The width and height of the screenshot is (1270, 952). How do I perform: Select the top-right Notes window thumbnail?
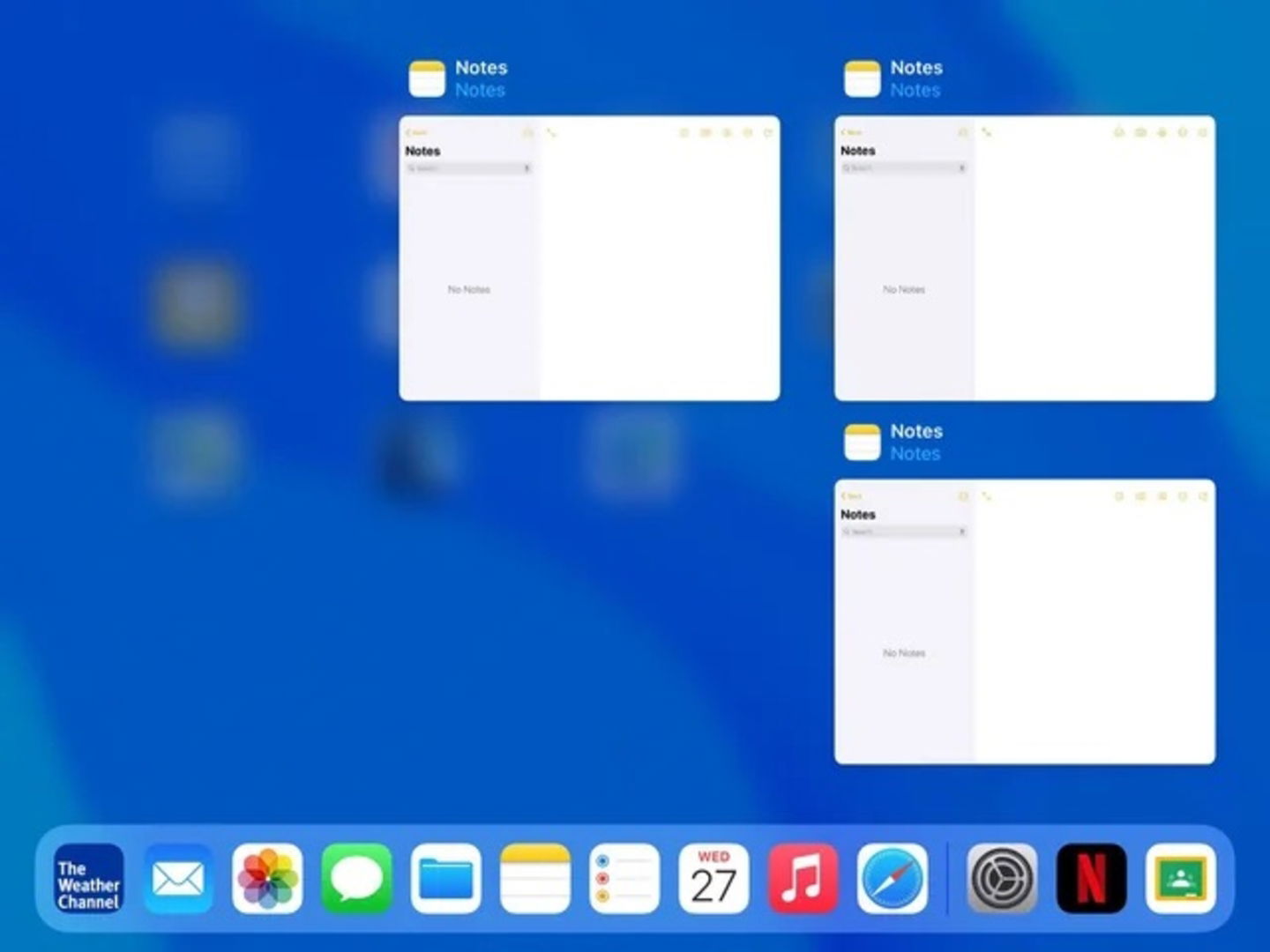[1025, 258]
